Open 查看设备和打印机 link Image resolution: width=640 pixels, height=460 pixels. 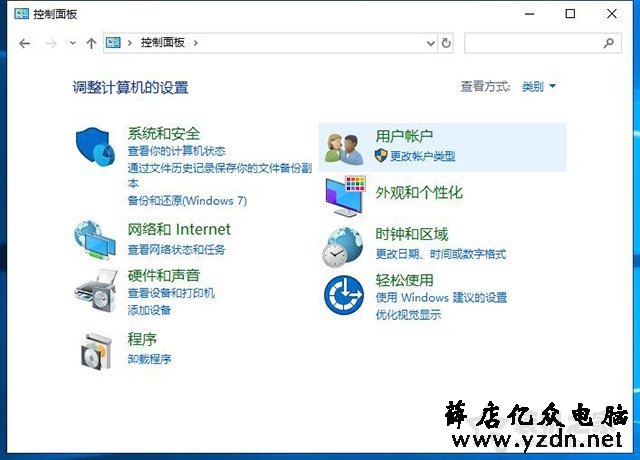pyautogui.click(x=171, y=293)
